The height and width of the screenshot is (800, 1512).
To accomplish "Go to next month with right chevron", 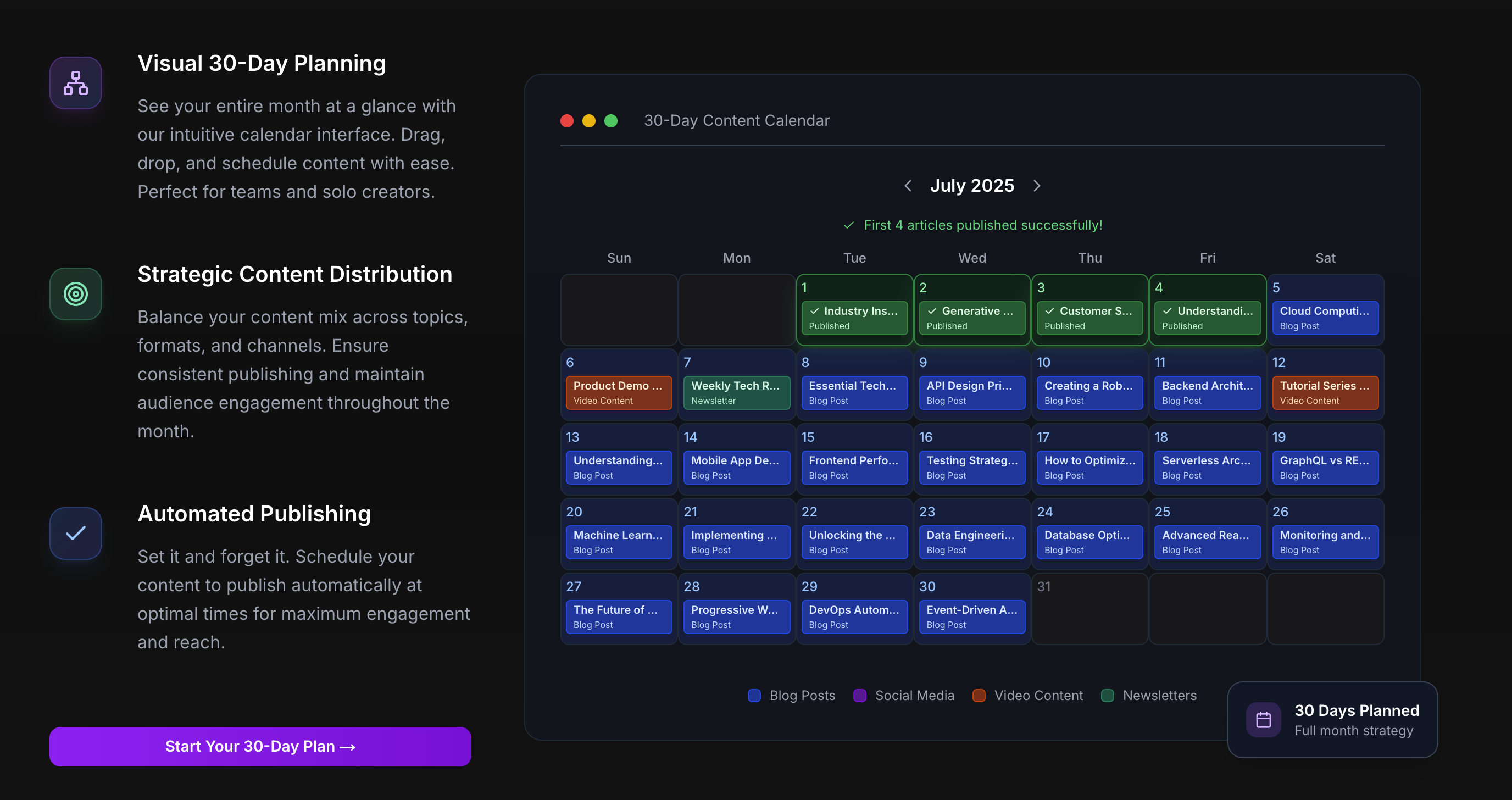I will pyautogui.click(x=1037, y=186).
